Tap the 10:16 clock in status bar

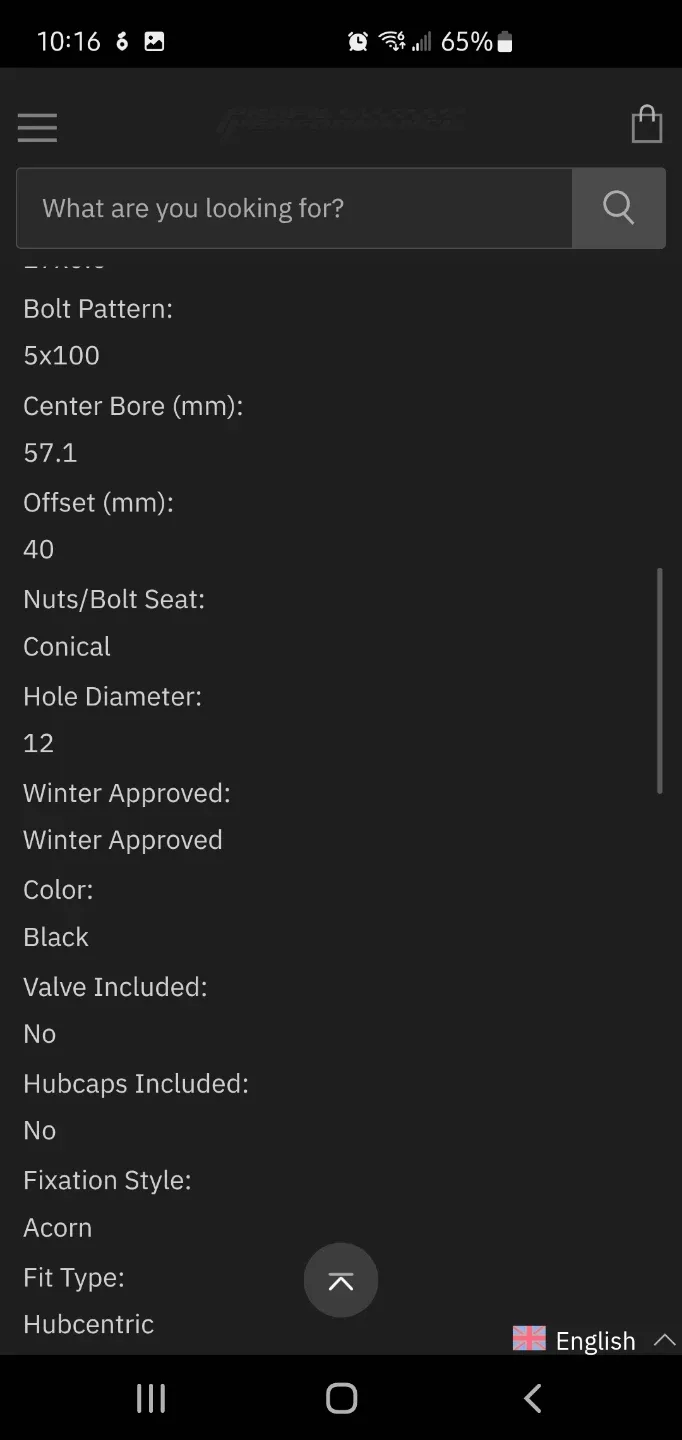click(x=68, y=42)
